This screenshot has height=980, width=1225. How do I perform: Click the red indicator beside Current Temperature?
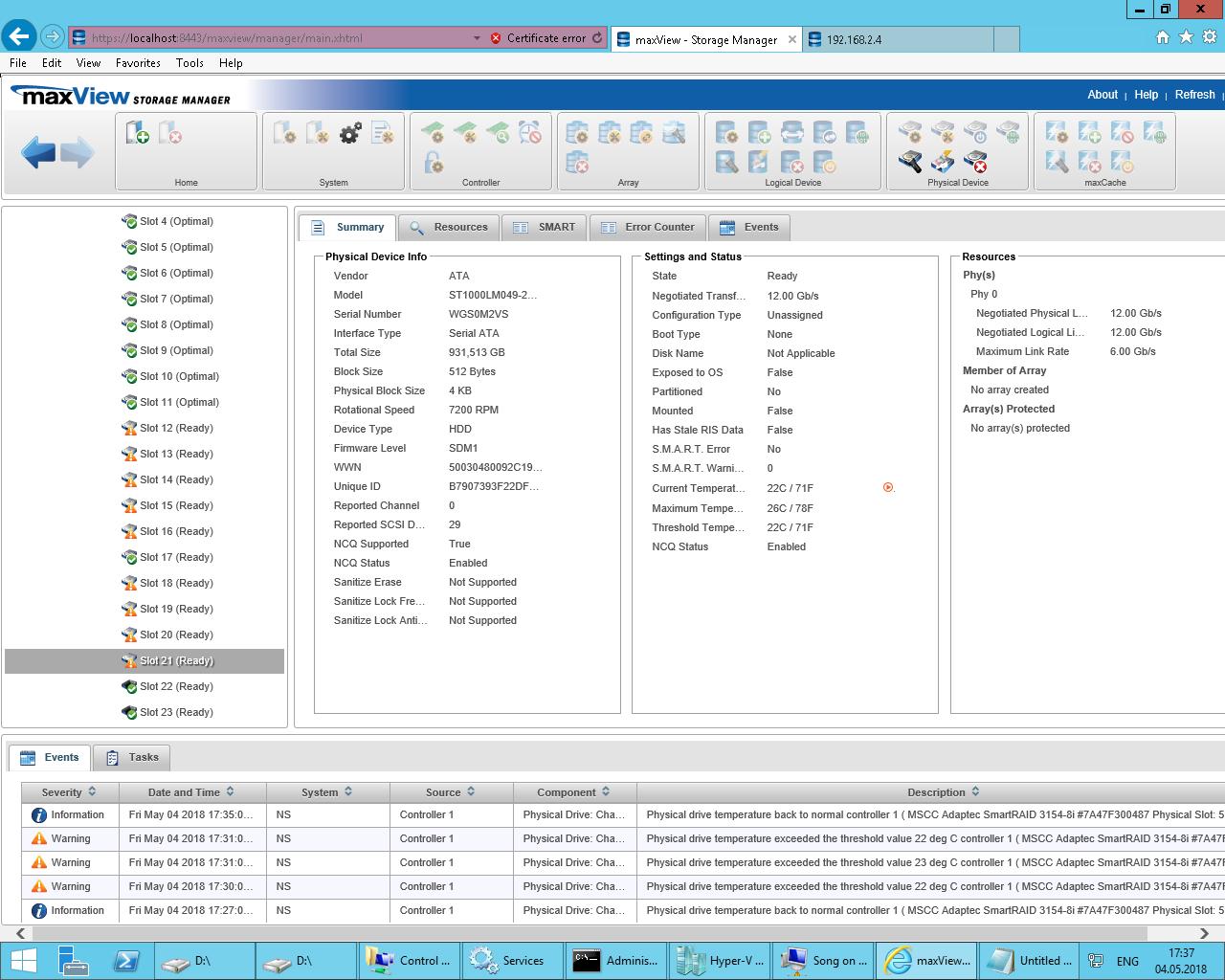(888, 488)
